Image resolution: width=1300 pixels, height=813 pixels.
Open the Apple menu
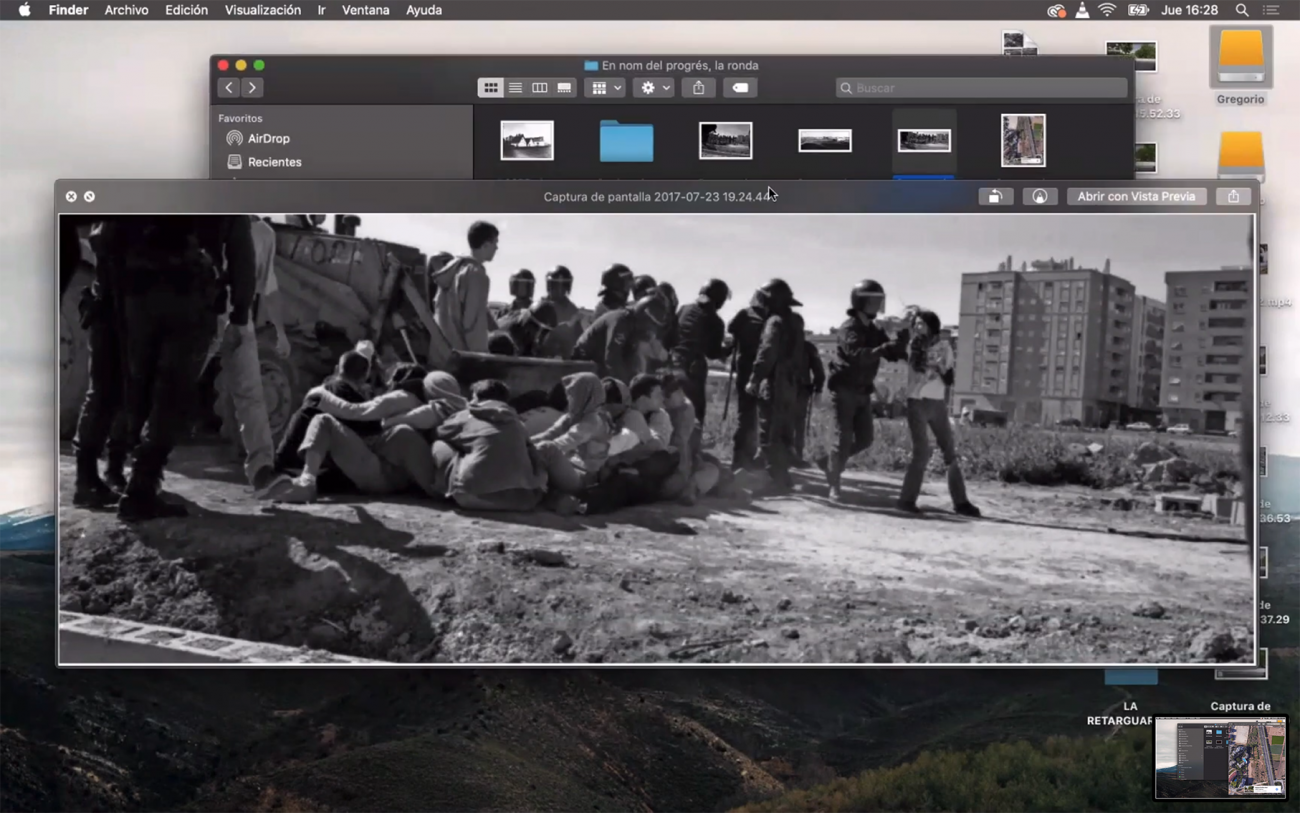tap(25, 10)
